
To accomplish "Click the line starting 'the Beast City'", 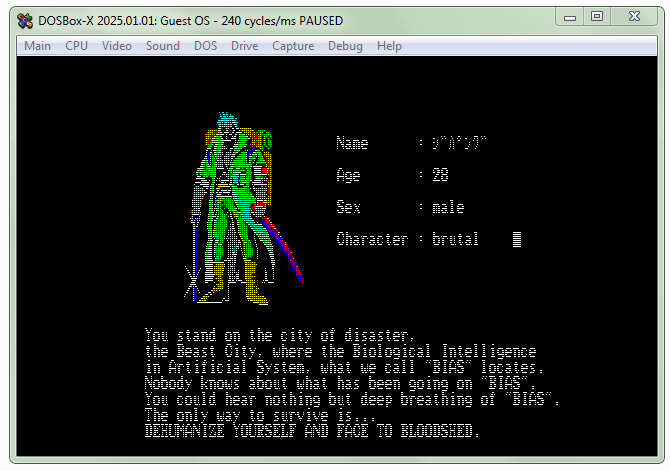I will 341,351.
